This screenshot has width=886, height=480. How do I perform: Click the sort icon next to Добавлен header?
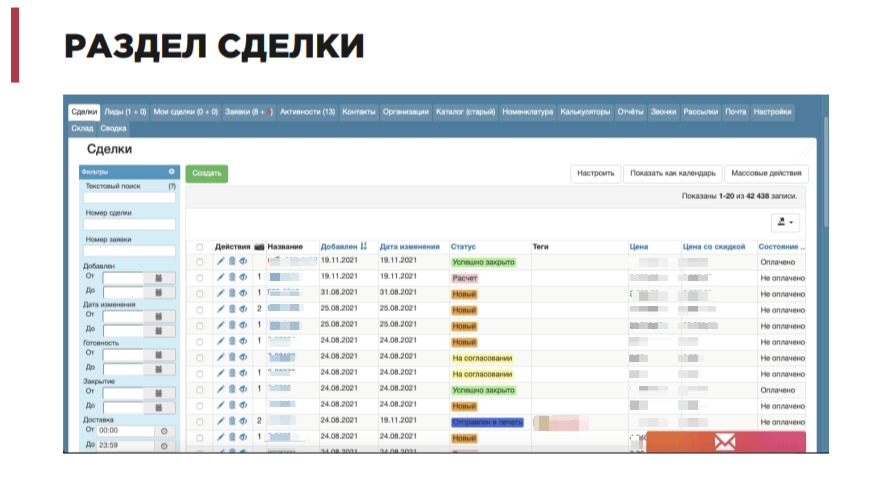pos(363,247)
